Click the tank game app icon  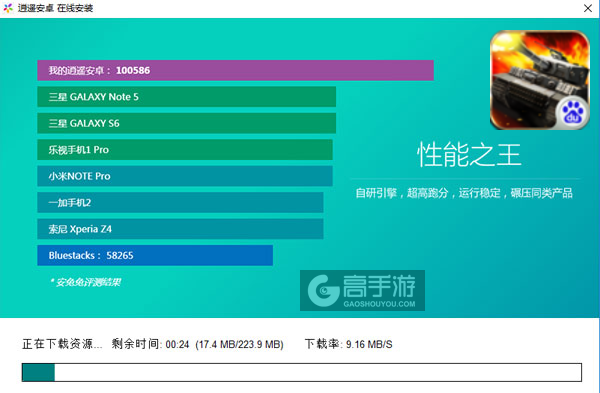pos(540,80)
